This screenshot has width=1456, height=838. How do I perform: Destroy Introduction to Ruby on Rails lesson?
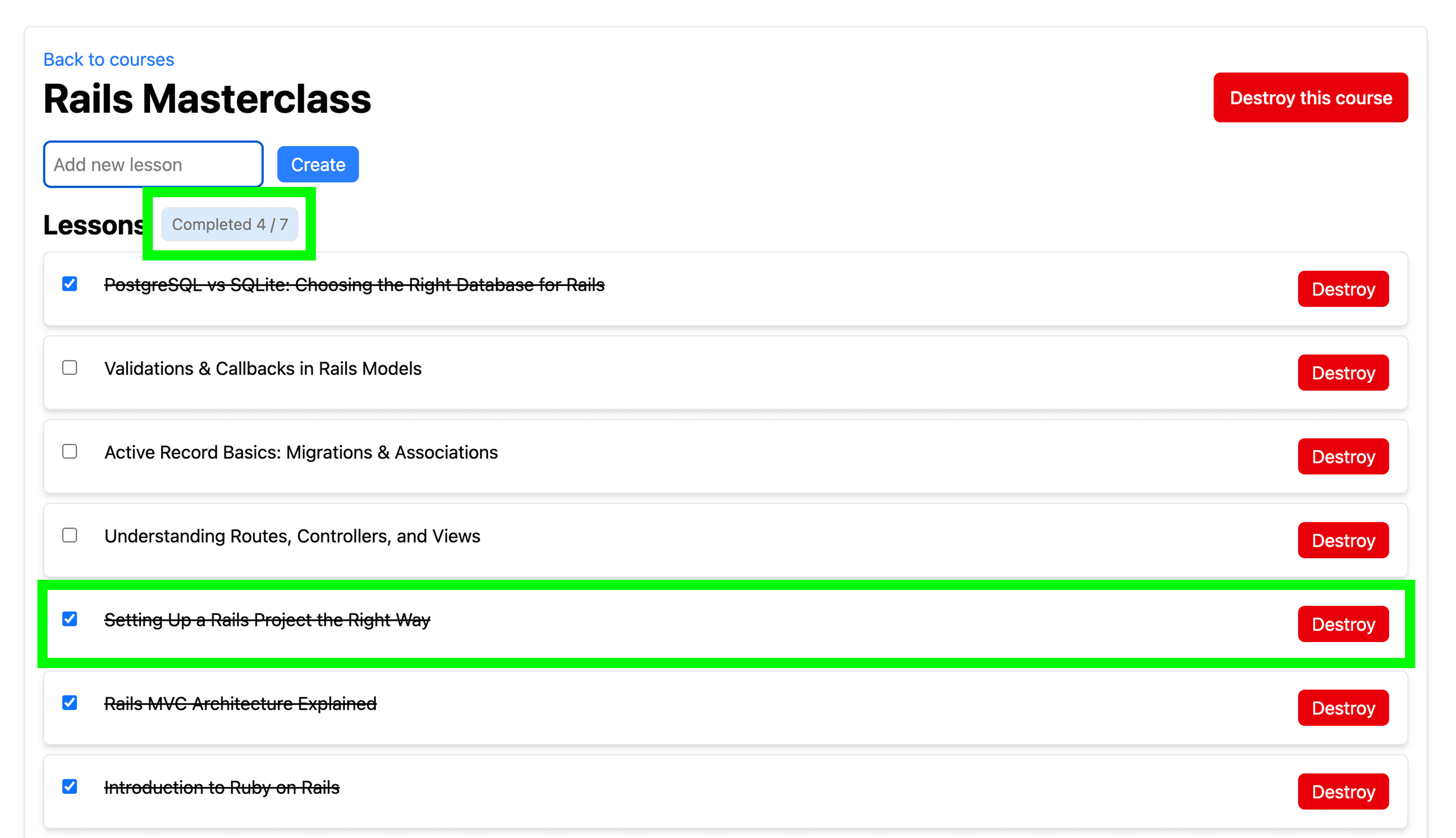[x=1342, y=792]
